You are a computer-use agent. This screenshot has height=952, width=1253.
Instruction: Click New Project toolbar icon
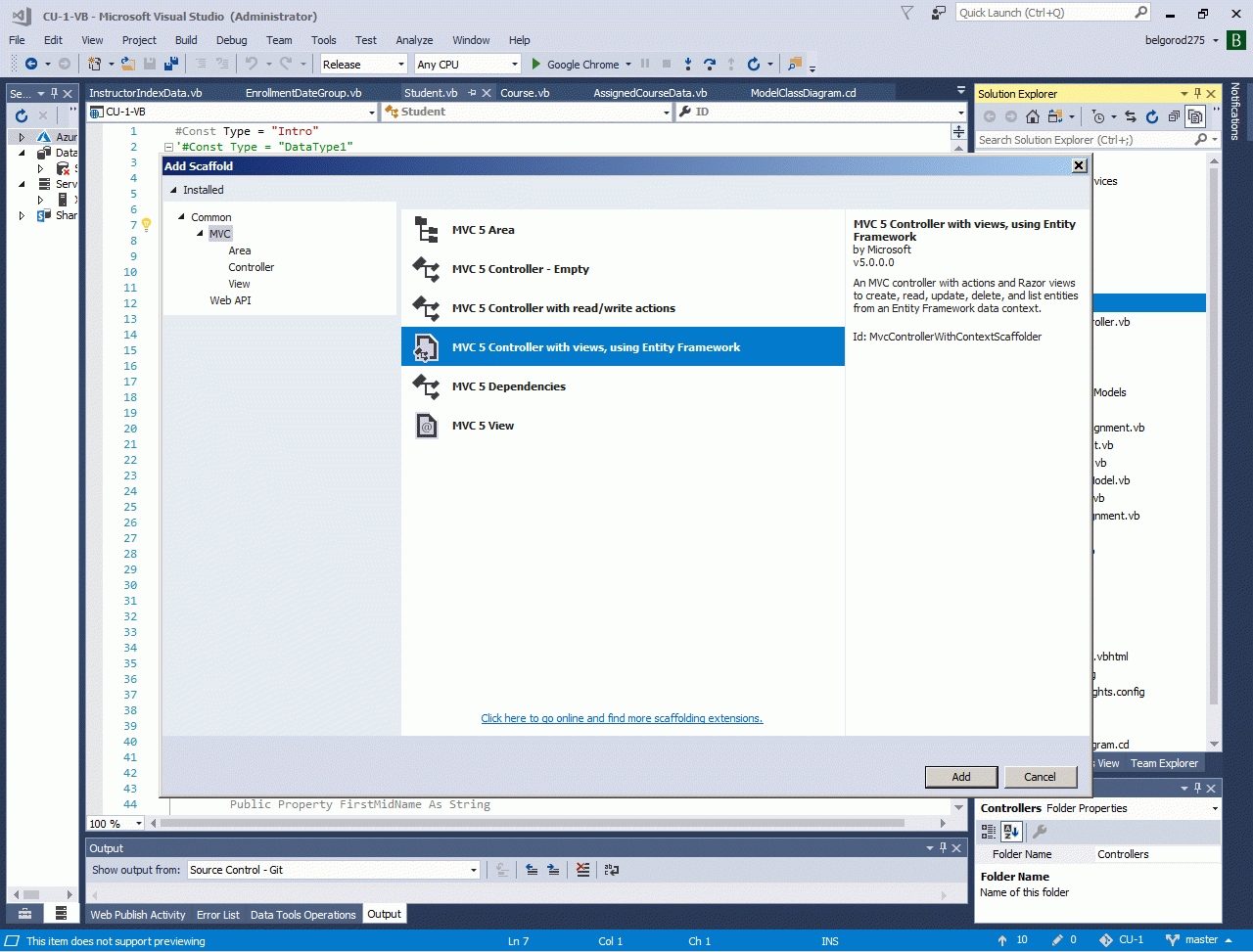point(95,65)
